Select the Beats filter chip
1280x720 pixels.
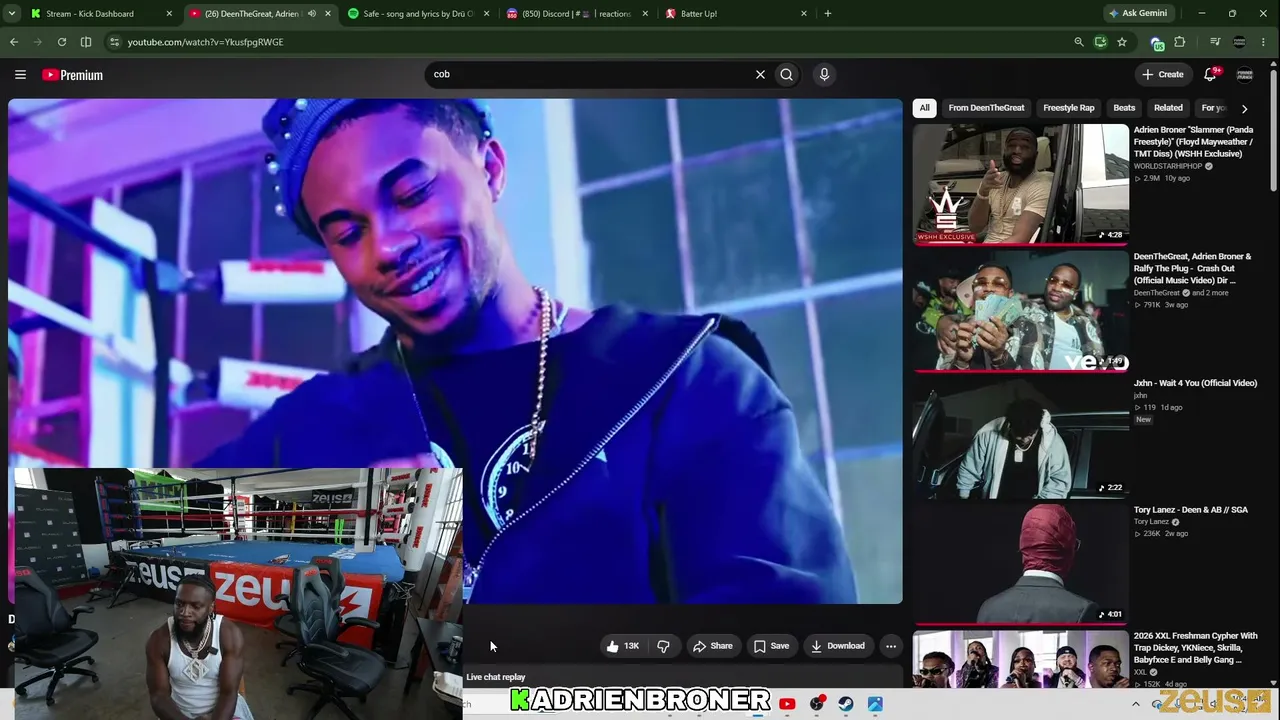click(1124, 108)
